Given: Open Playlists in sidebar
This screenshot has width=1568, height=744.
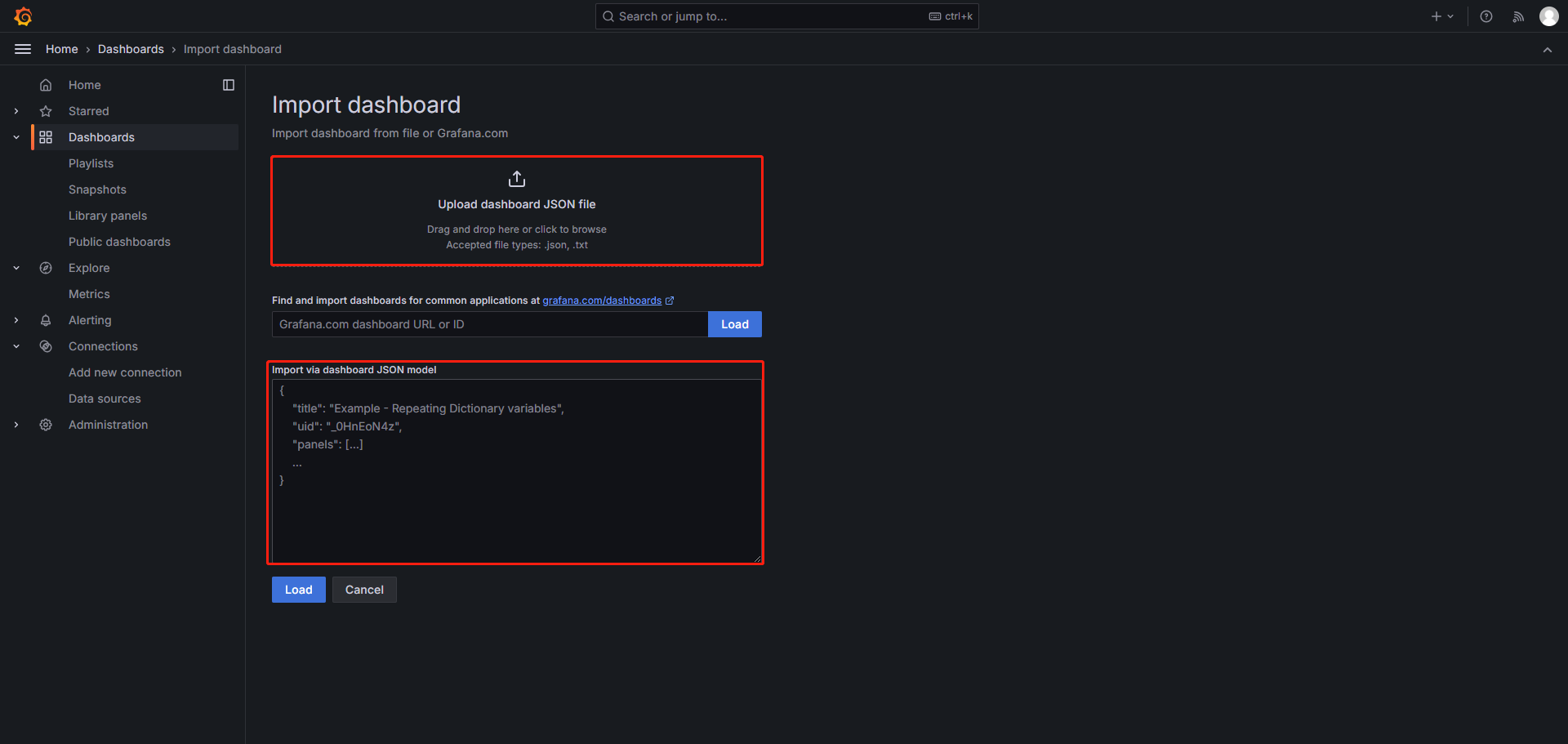Looking at the screenshot, I should click(x=91, y=163).
